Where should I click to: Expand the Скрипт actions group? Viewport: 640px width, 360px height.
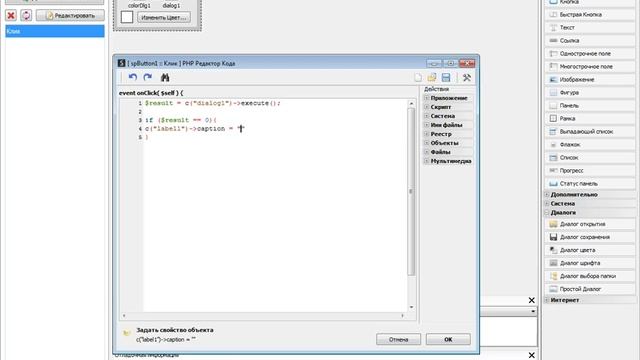coord(427,107)
